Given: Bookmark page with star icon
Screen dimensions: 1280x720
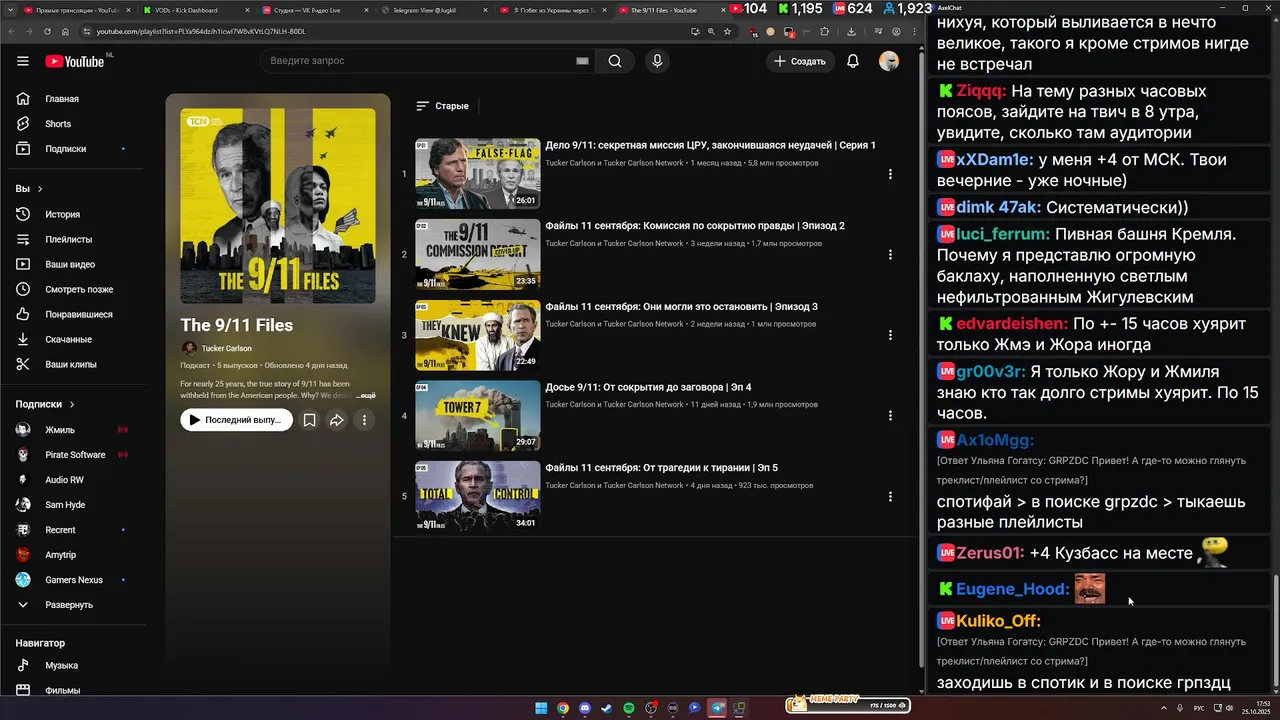Looking at the screenshot, I should click(727, 31).
